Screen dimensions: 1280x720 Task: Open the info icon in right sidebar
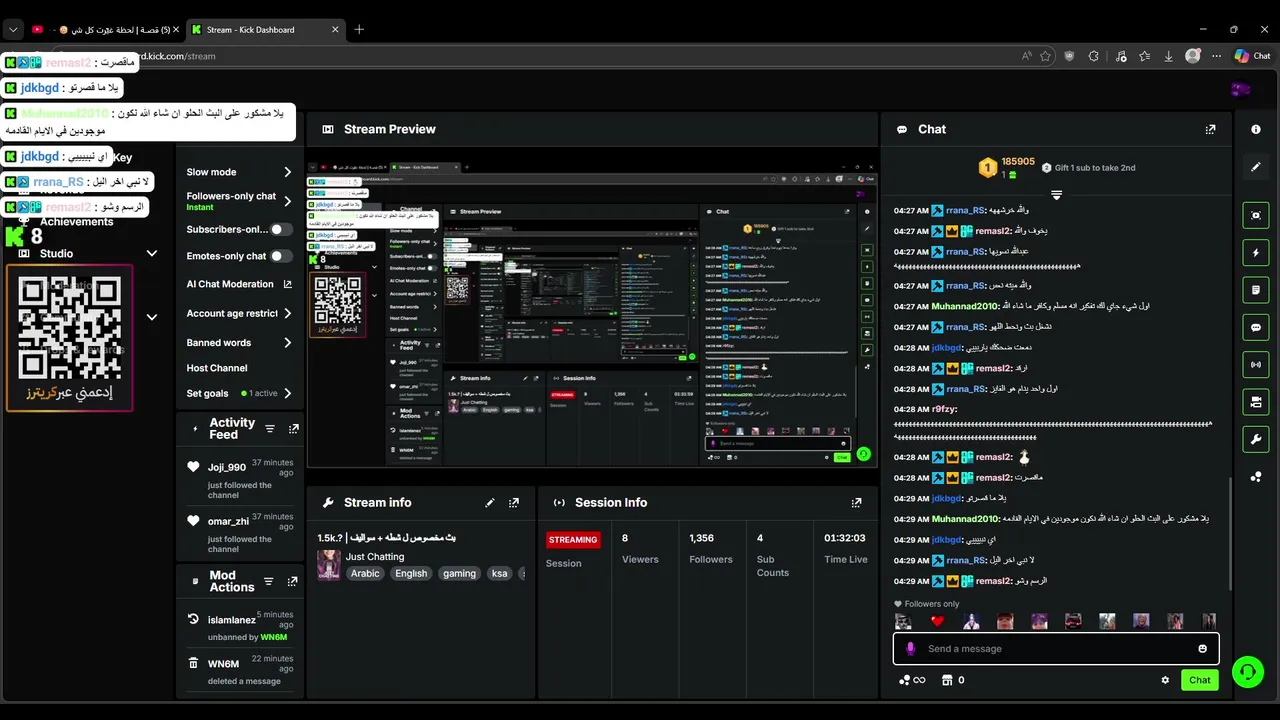[1256, 129]
